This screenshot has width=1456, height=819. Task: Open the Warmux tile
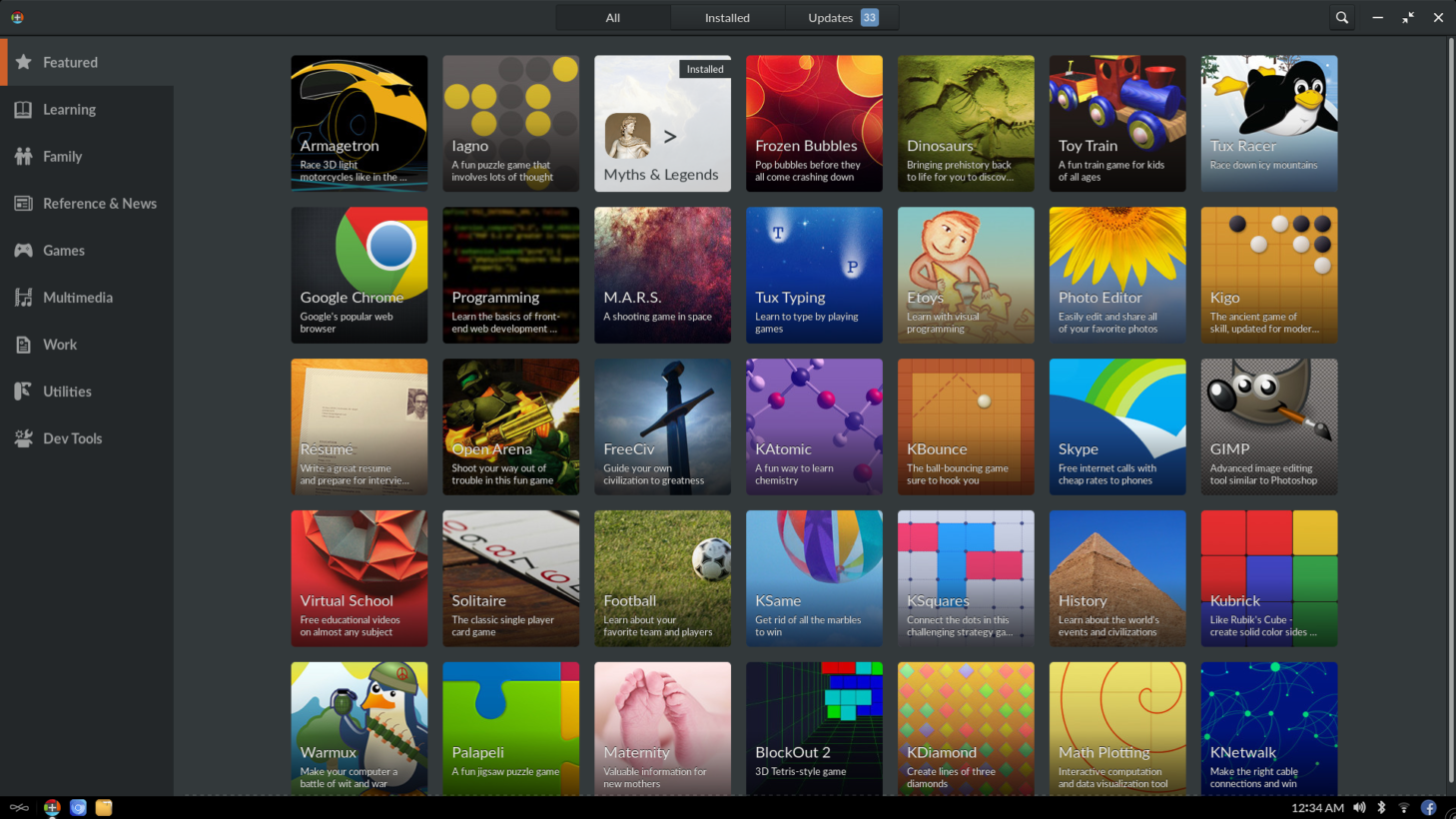[360, 729]
